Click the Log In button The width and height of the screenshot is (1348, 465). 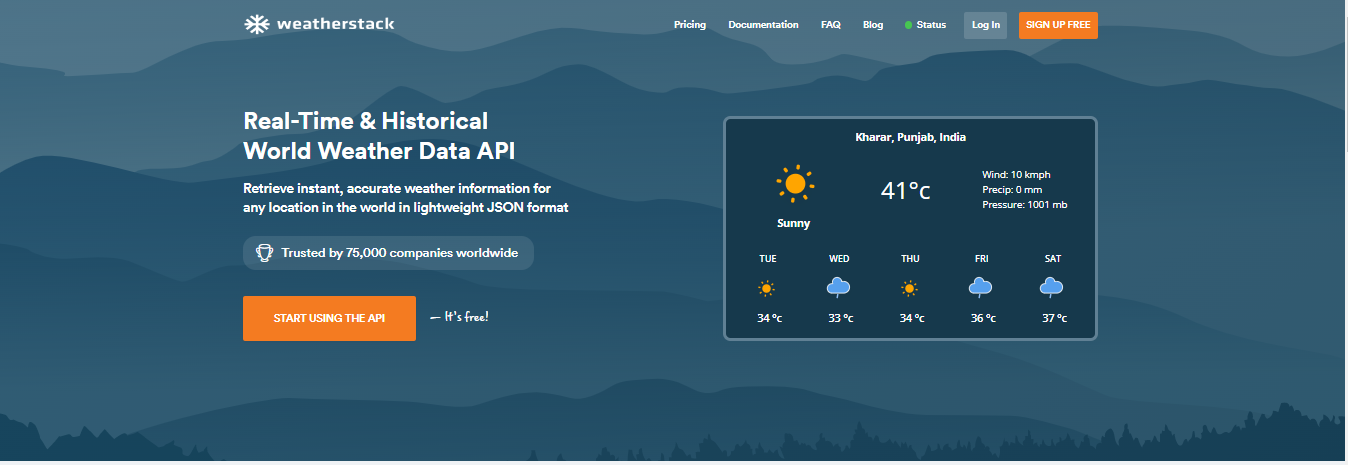pos(985,25)
